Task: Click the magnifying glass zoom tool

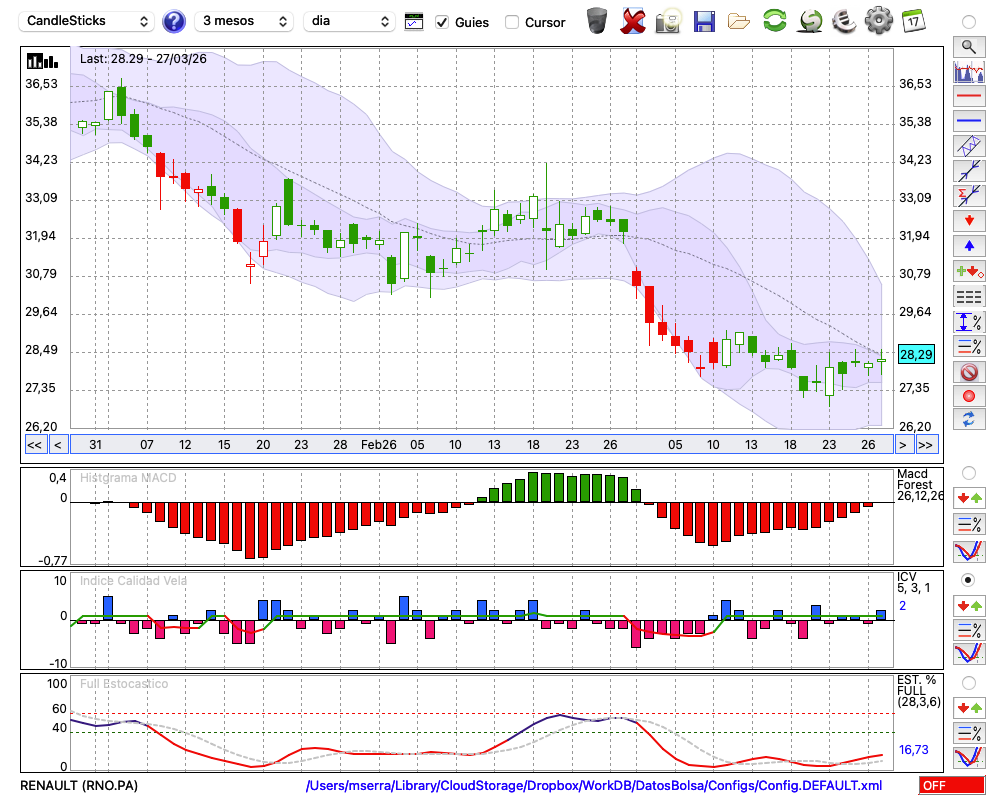Action: click(x=968, y=46)
